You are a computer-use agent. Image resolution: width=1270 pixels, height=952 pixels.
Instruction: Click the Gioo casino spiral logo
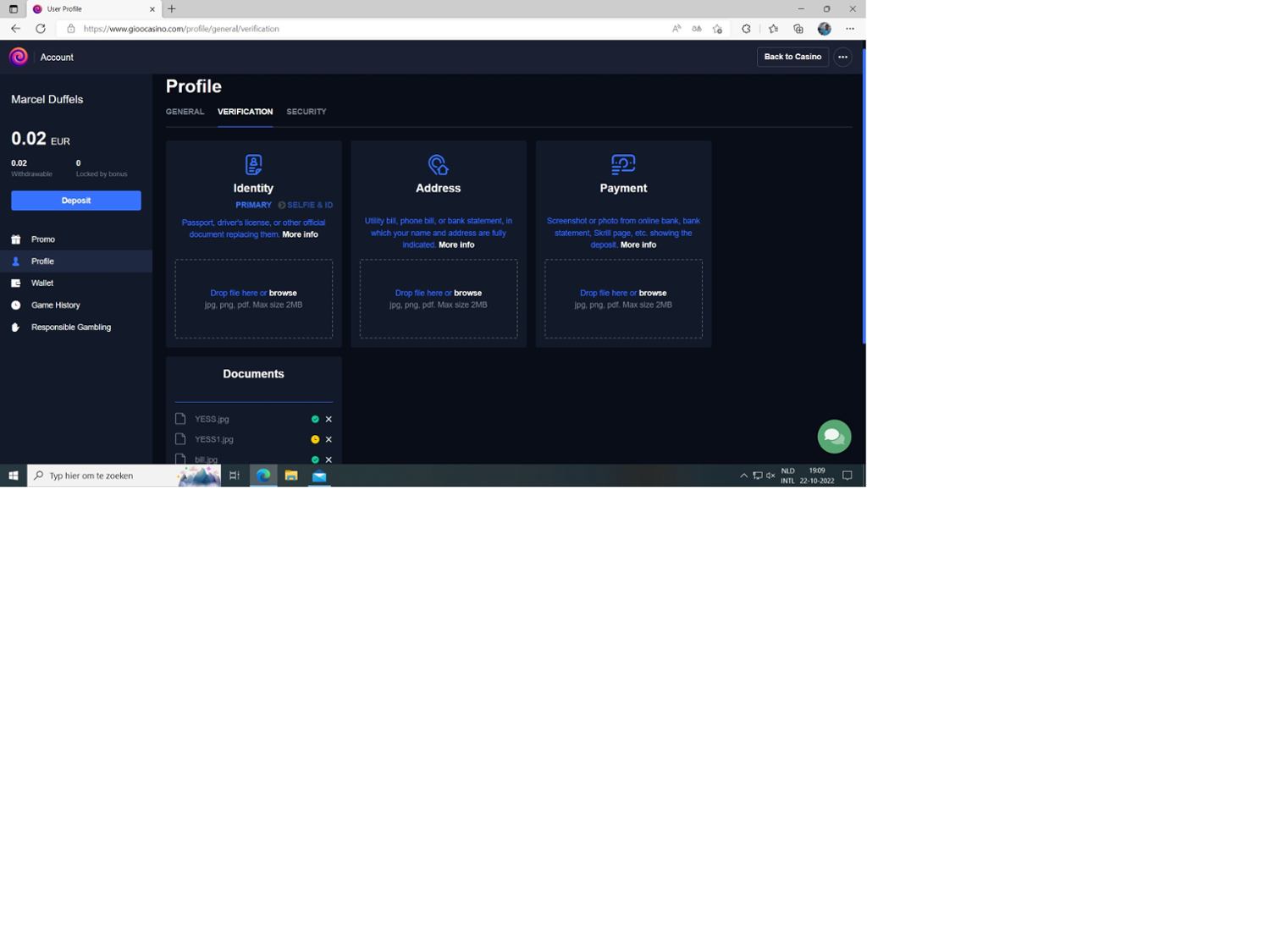(19, 57)
